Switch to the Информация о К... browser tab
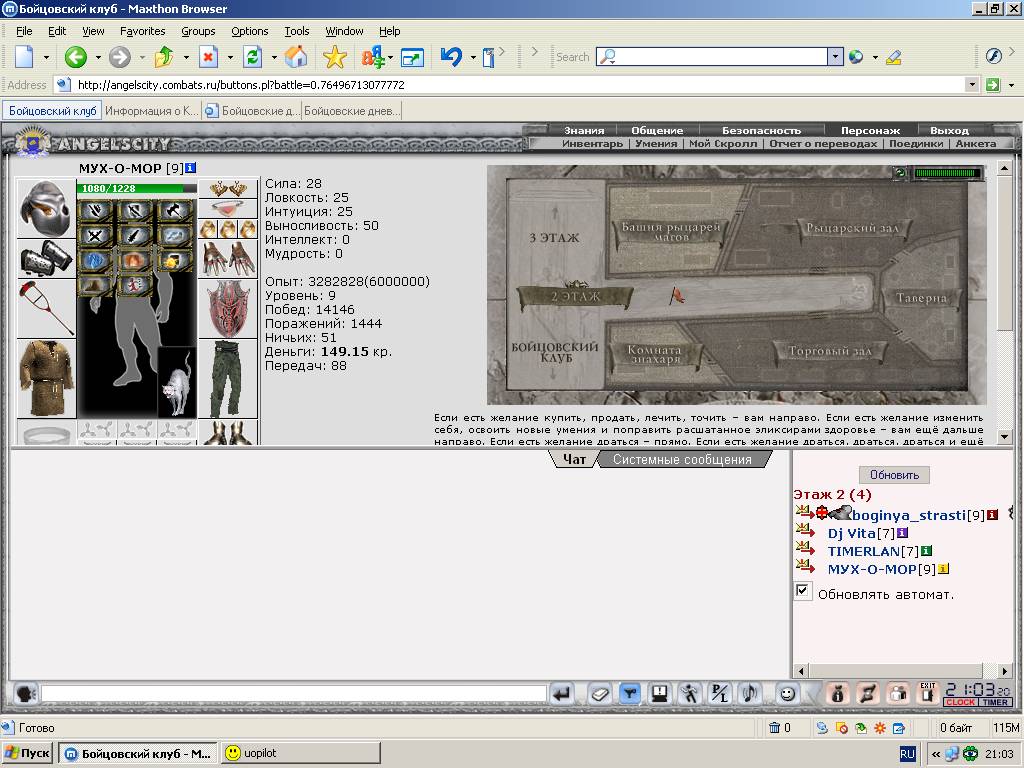Image resolution: width=1024 pixels, height=768 pixels. 152,111
